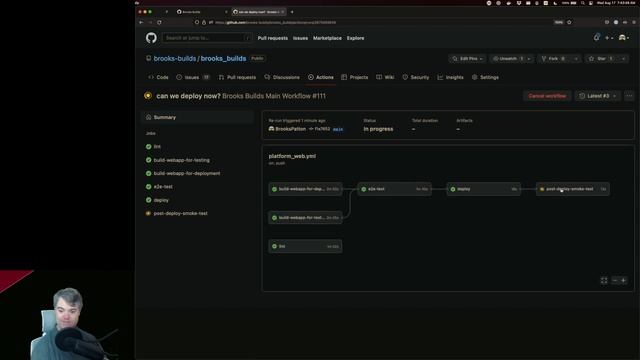Focus the search or jump to field

(x=207, y=38)
